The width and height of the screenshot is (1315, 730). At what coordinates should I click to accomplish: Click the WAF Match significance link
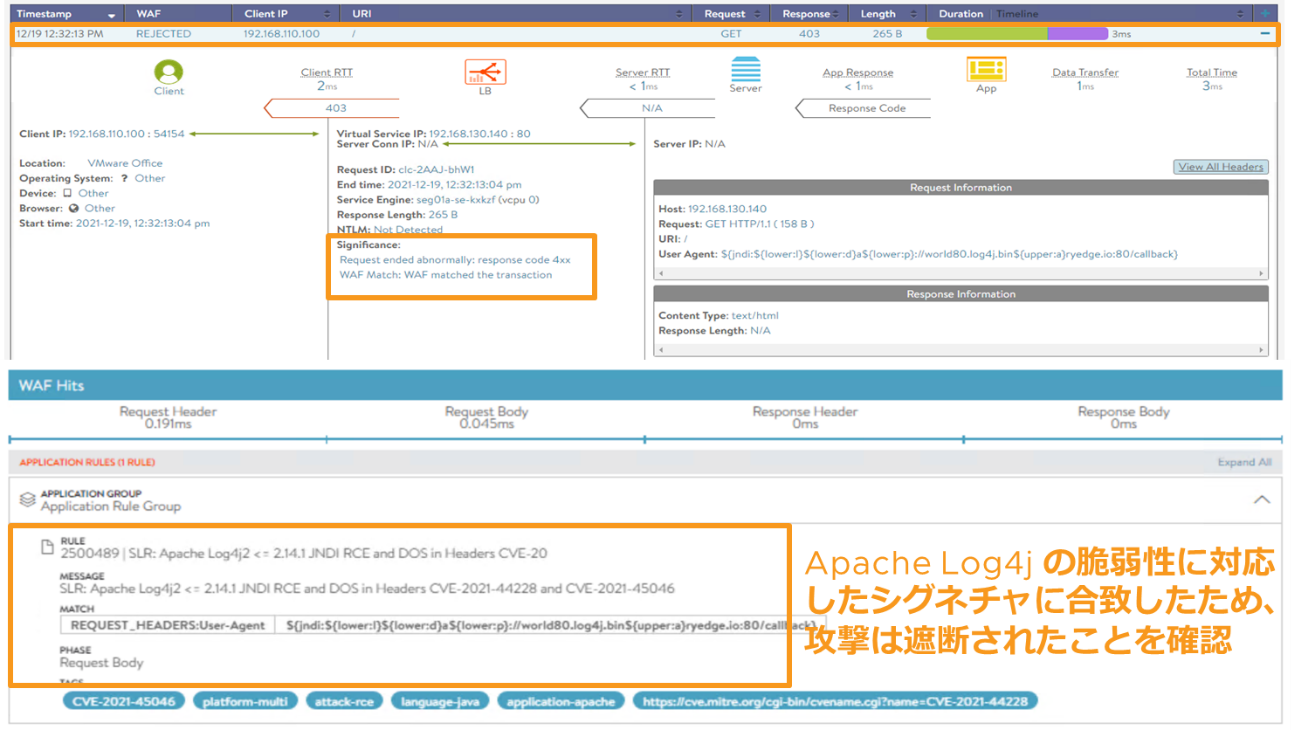pos(445,274)
